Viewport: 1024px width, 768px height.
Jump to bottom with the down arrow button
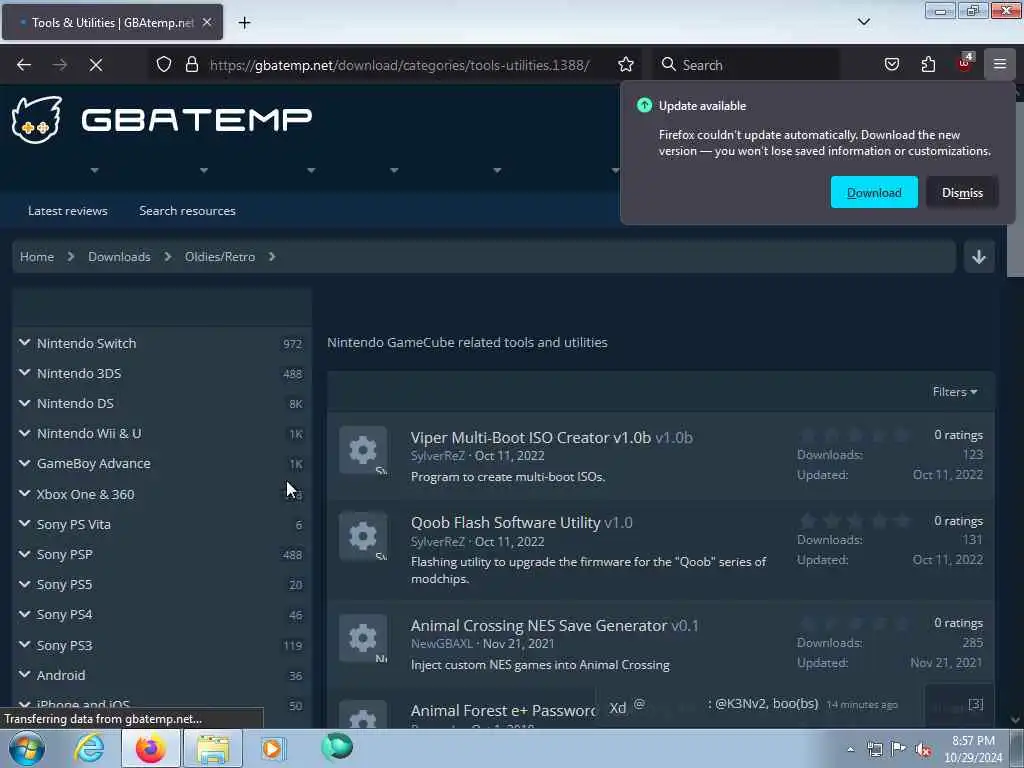tap(978, 257)
